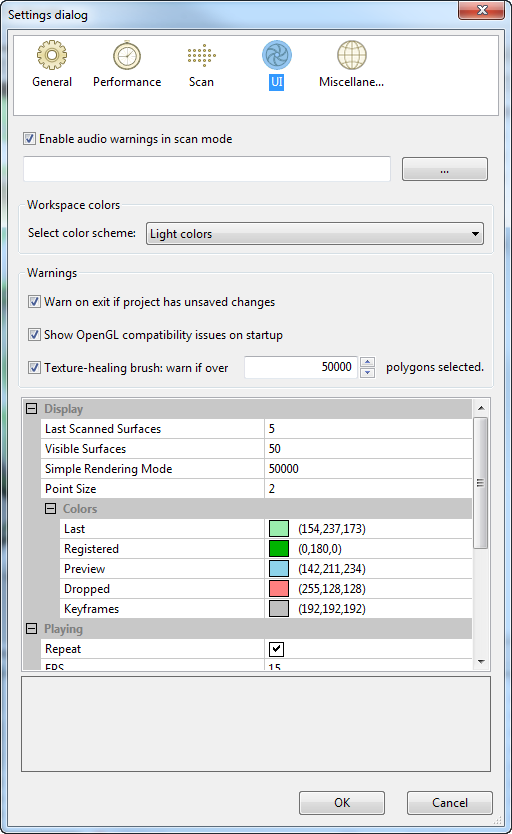Screen dimensions: 512x834
Task: Select the UI settings icon
Action: point(276,55)
